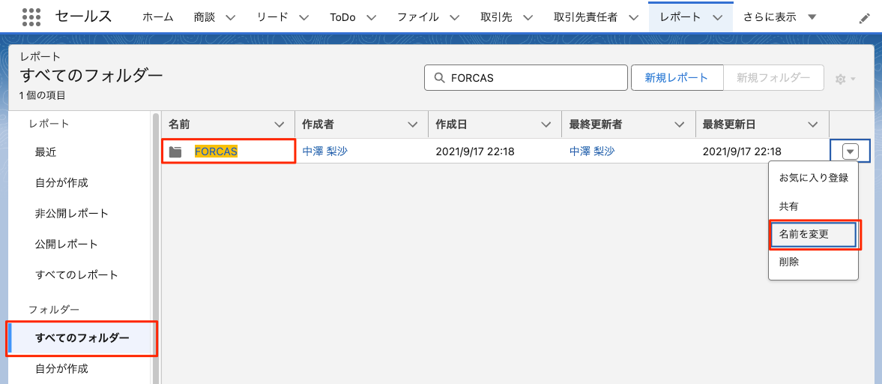
Task: Open the さらに表示 dropdown arrow
Action: [x=812, y=17]
